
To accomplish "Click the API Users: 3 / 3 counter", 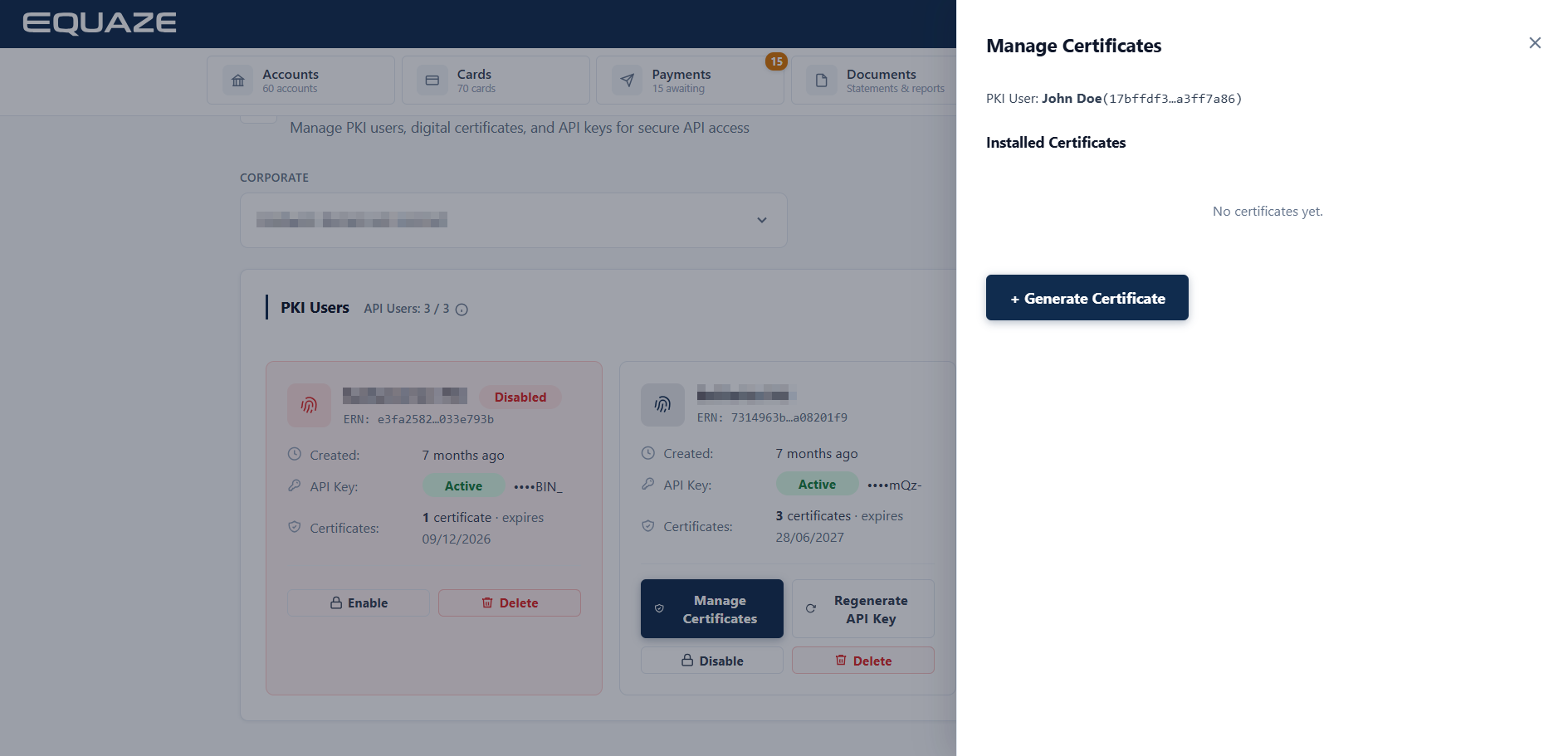I will 407,309.
